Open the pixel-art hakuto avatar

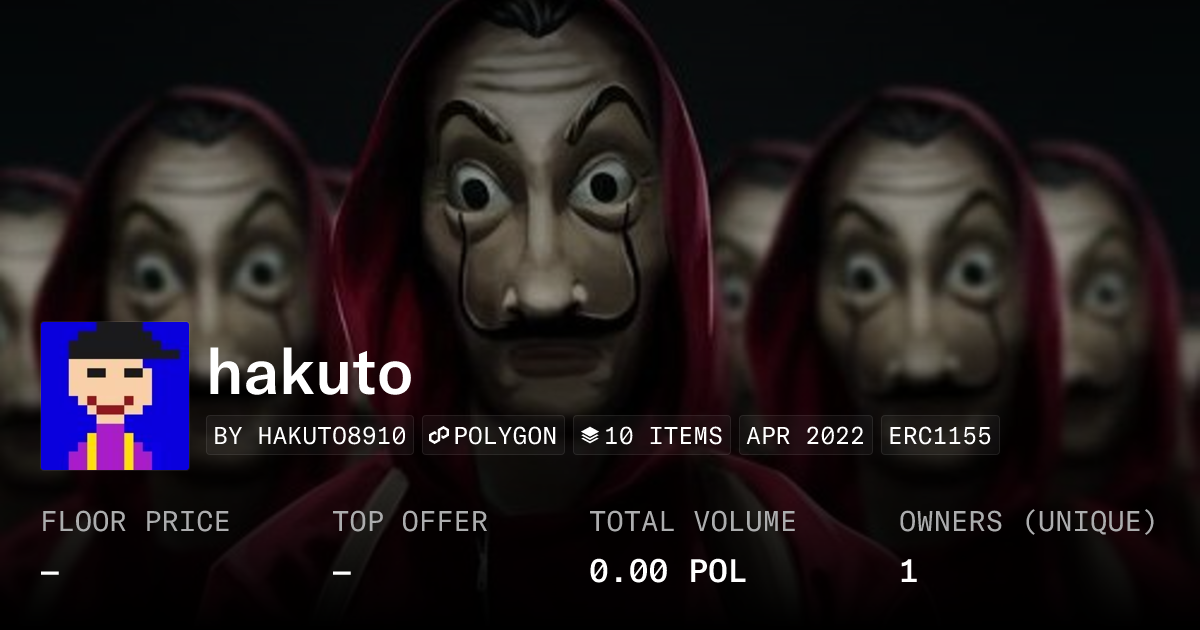(115, 396)
